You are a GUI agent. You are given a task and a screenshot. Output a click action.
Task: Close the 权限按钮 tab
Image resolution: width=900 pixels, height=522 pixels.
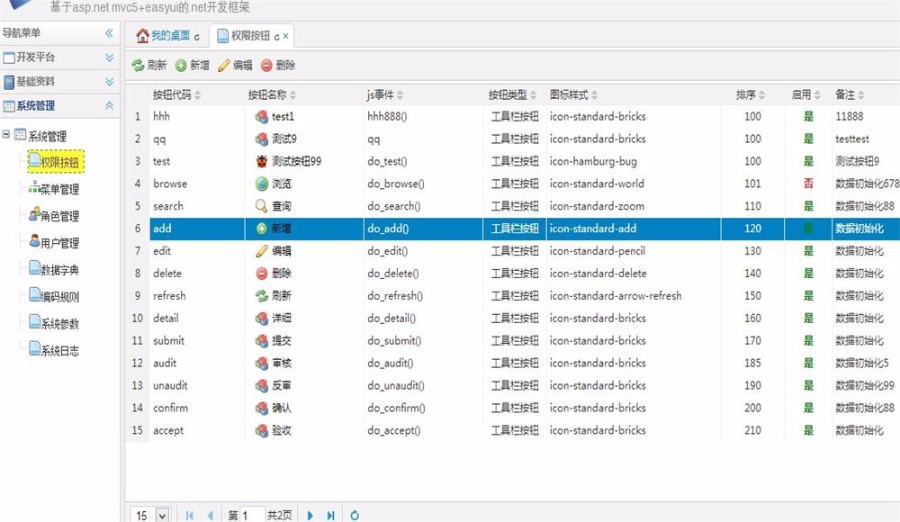[x=286, y=36]
